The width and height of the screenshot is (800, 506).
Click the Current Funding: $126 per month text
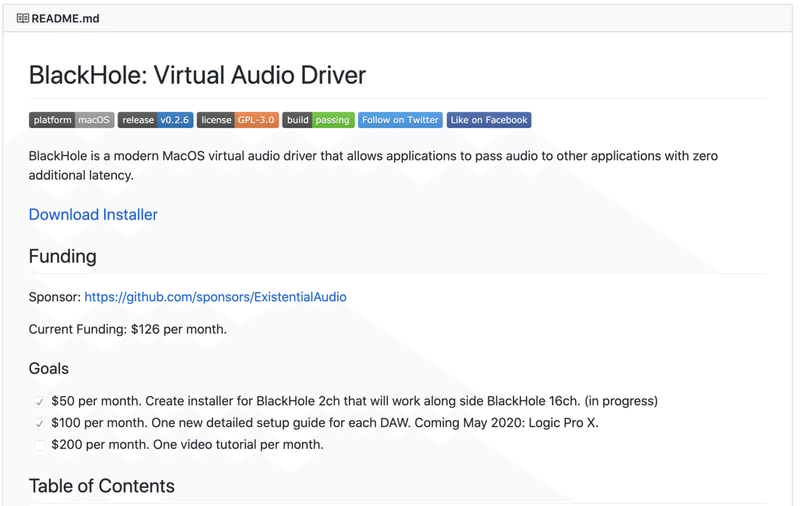click(x=128, y=330)
